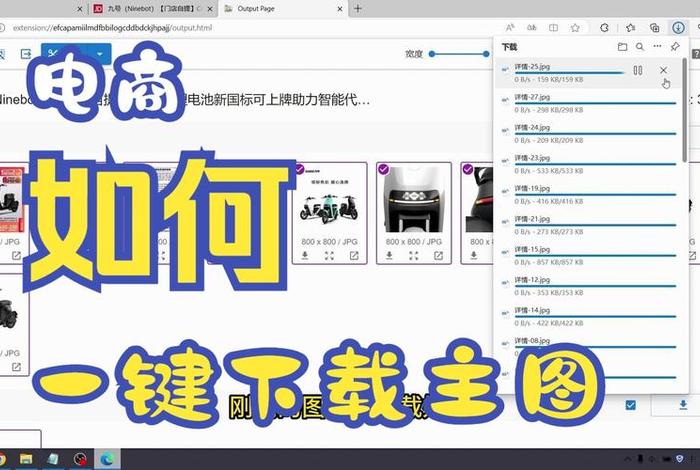Open browser Collections icon

point(654,28)
